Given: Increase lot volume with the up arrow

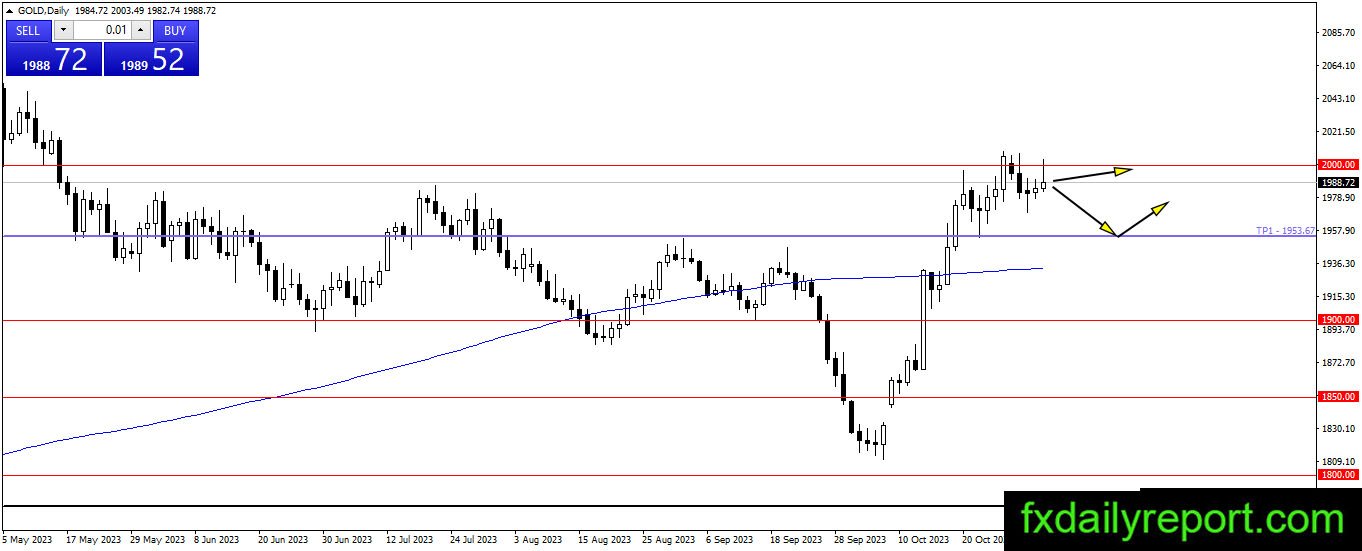Looking at the screenshot, I should [141, 30].
